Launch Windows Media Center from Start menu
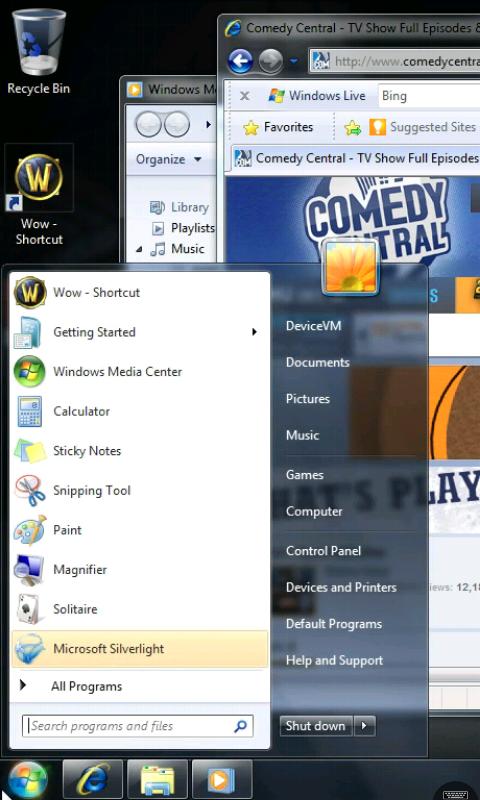The width and height of the screenshot is (480, 800). (139, 371)
